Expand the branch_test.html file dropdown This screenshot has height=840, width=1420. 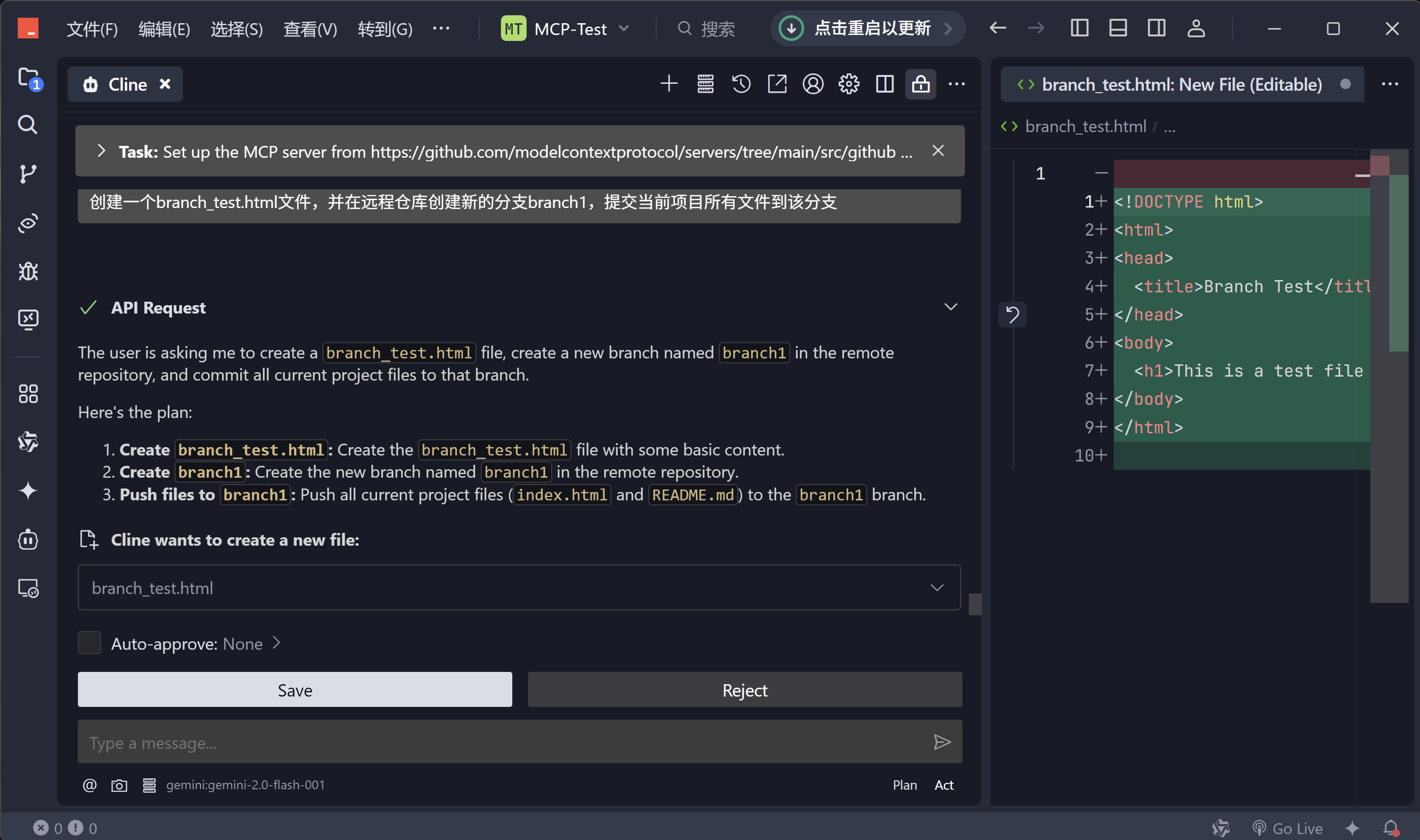coord(937,588)
